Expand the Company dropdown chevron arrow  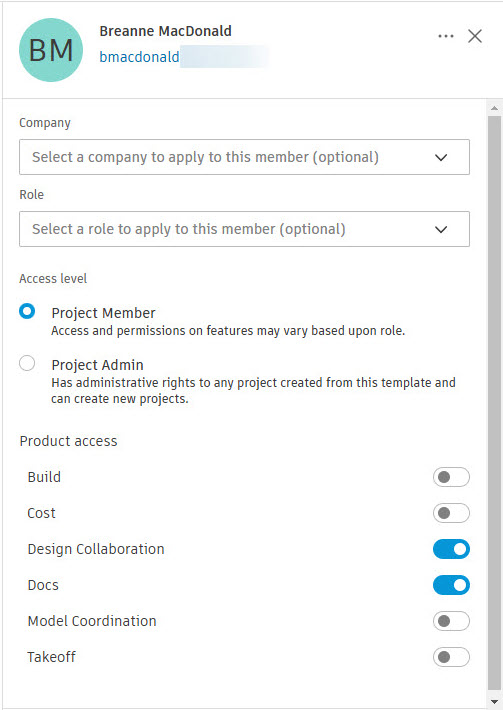tap(441, 158)
